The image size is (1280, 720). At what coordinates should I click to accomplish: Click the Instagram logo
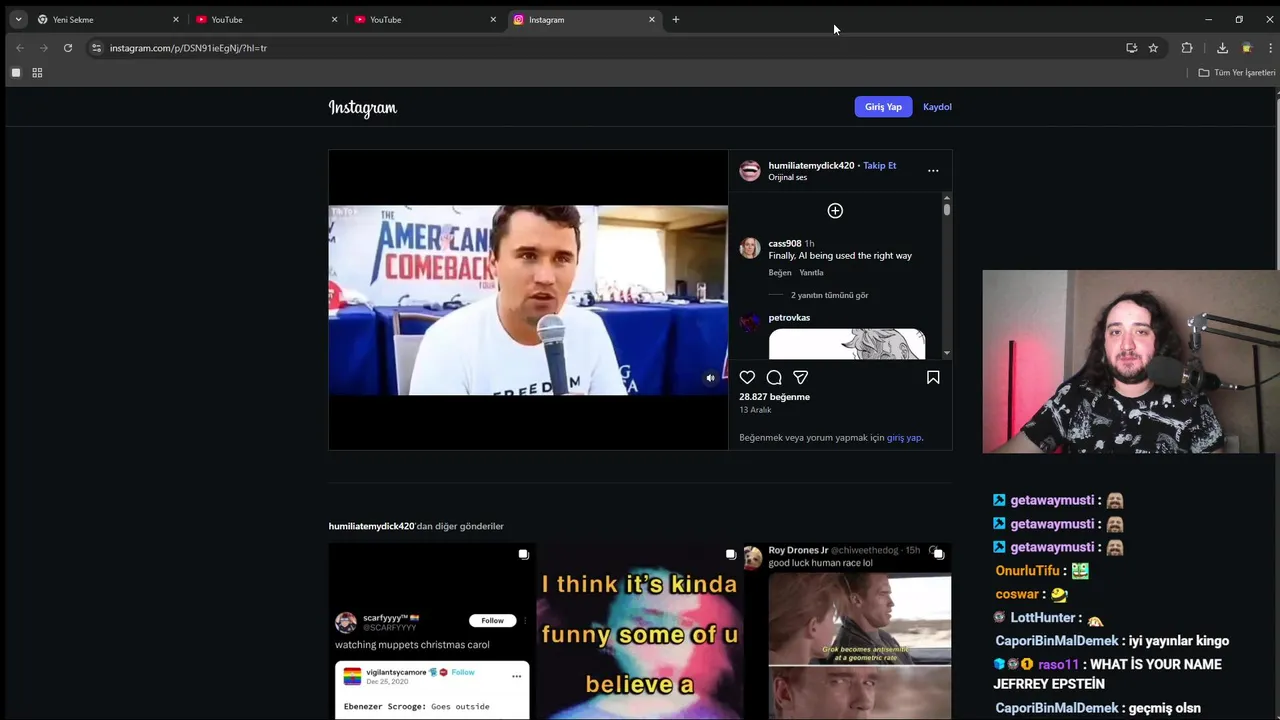coord(363,108)
